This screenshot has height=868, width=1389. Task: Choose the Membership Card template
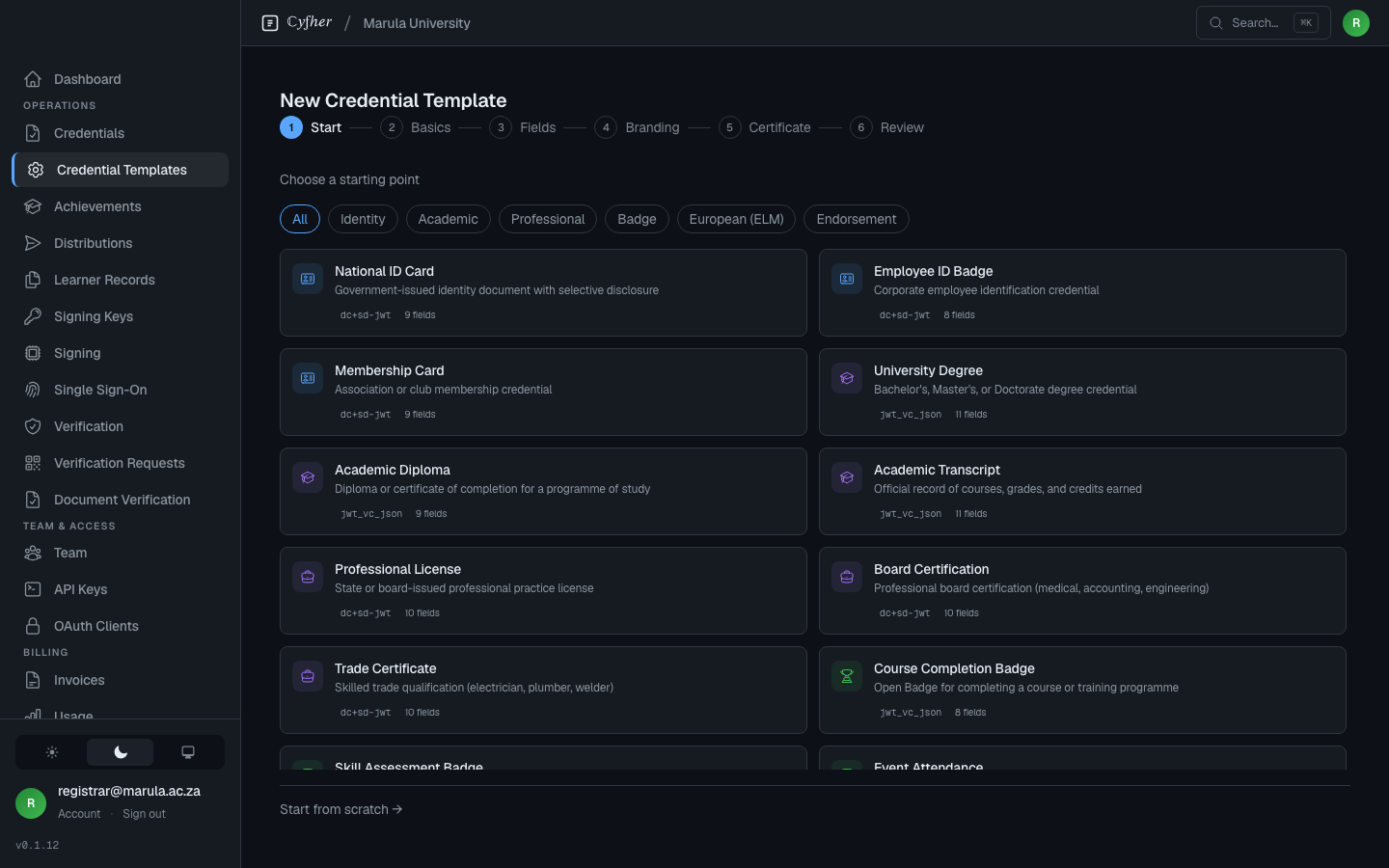(x=543, y=392)
